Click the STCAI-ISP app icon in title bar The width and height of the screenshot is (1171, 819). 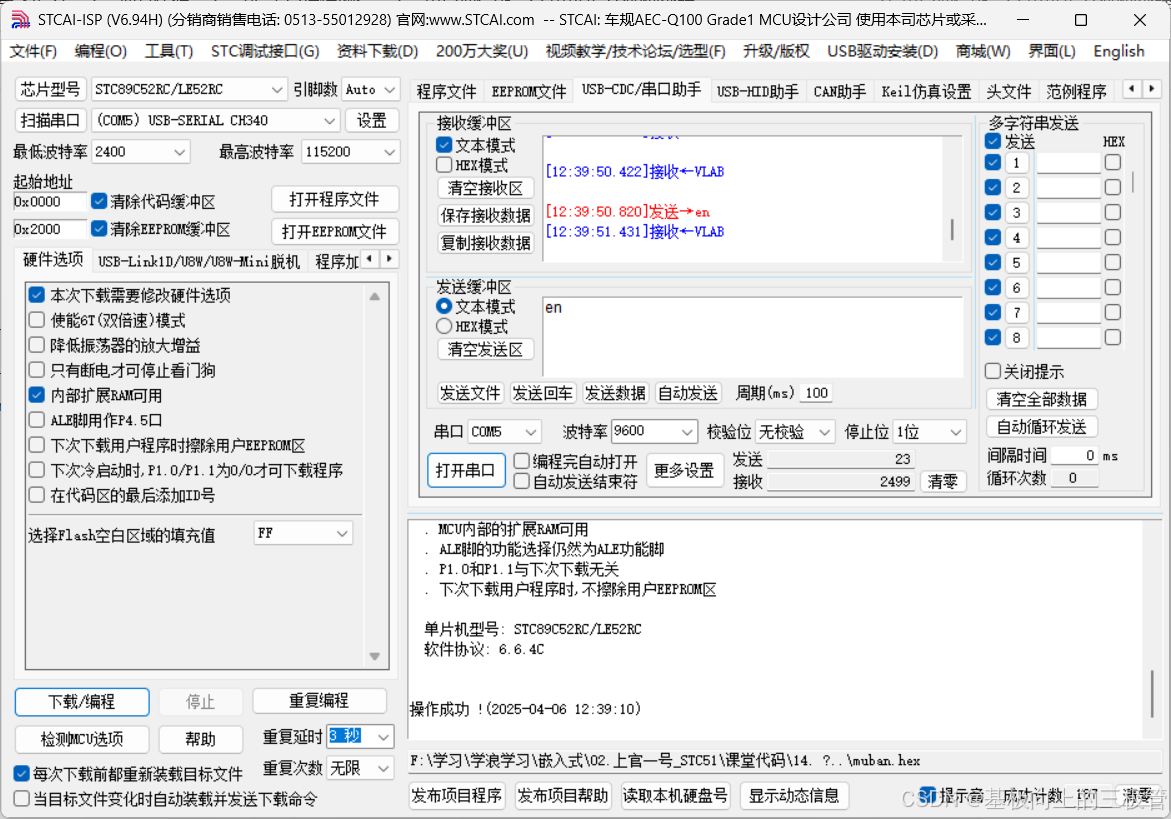[20, 20]
